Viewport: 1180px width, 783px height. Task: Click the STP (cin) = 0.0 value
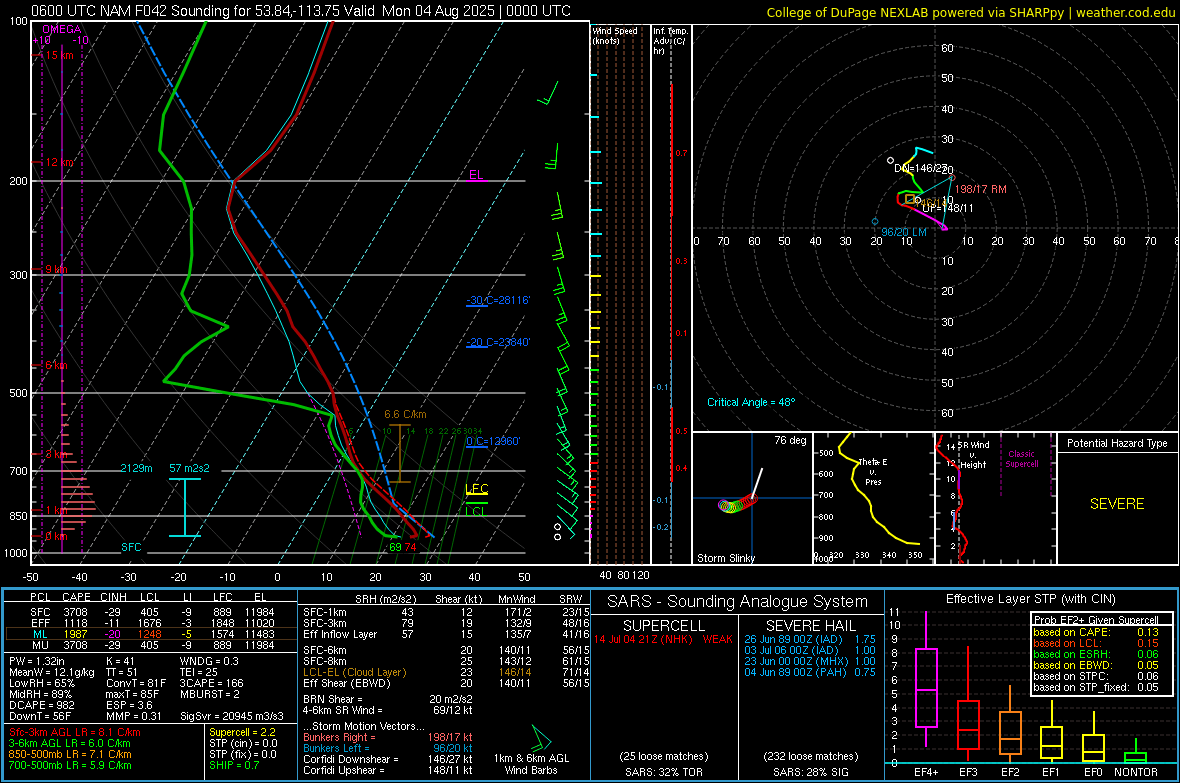[x=243, y=743]
